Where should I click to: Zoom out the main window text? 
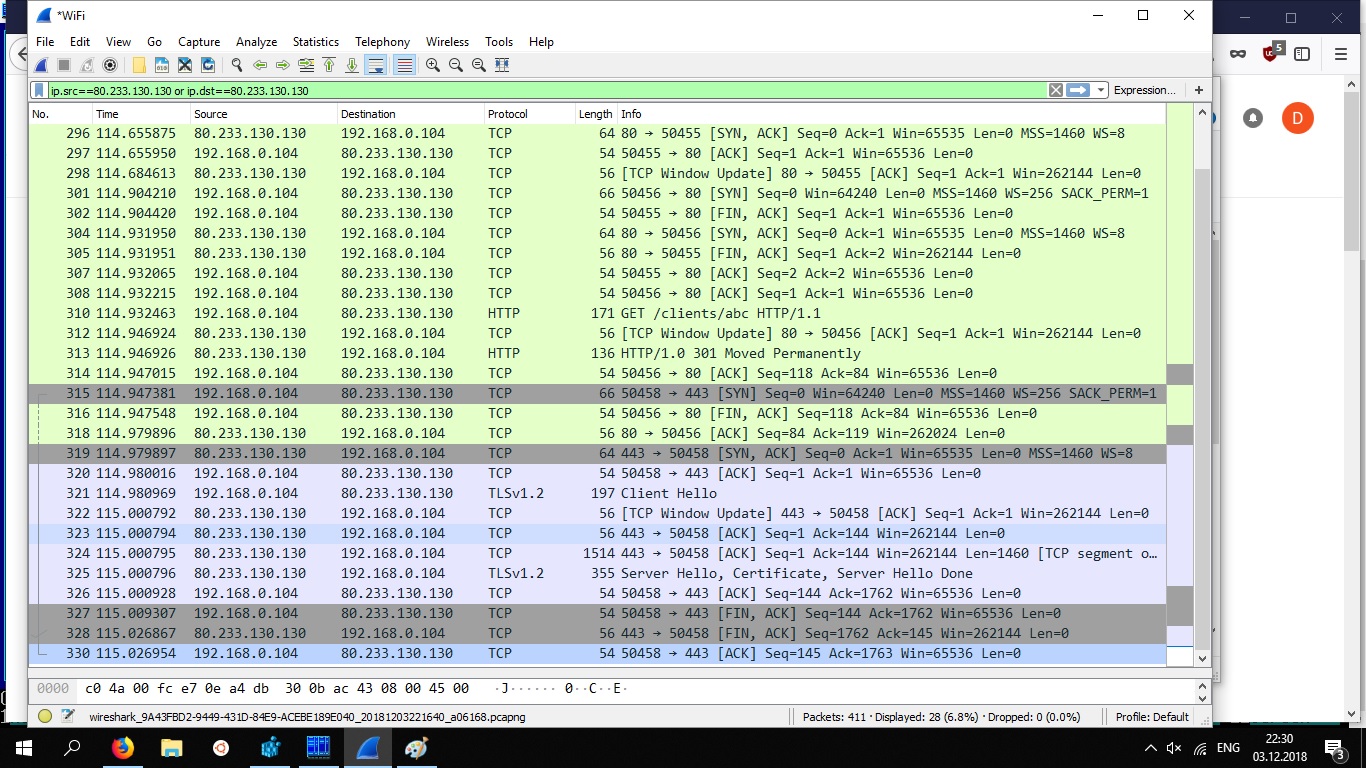point(456,65)
